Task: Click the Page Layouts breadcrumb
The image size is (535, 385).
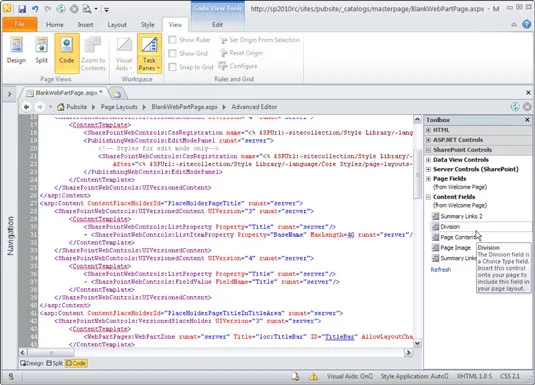Action: point(119,107)
